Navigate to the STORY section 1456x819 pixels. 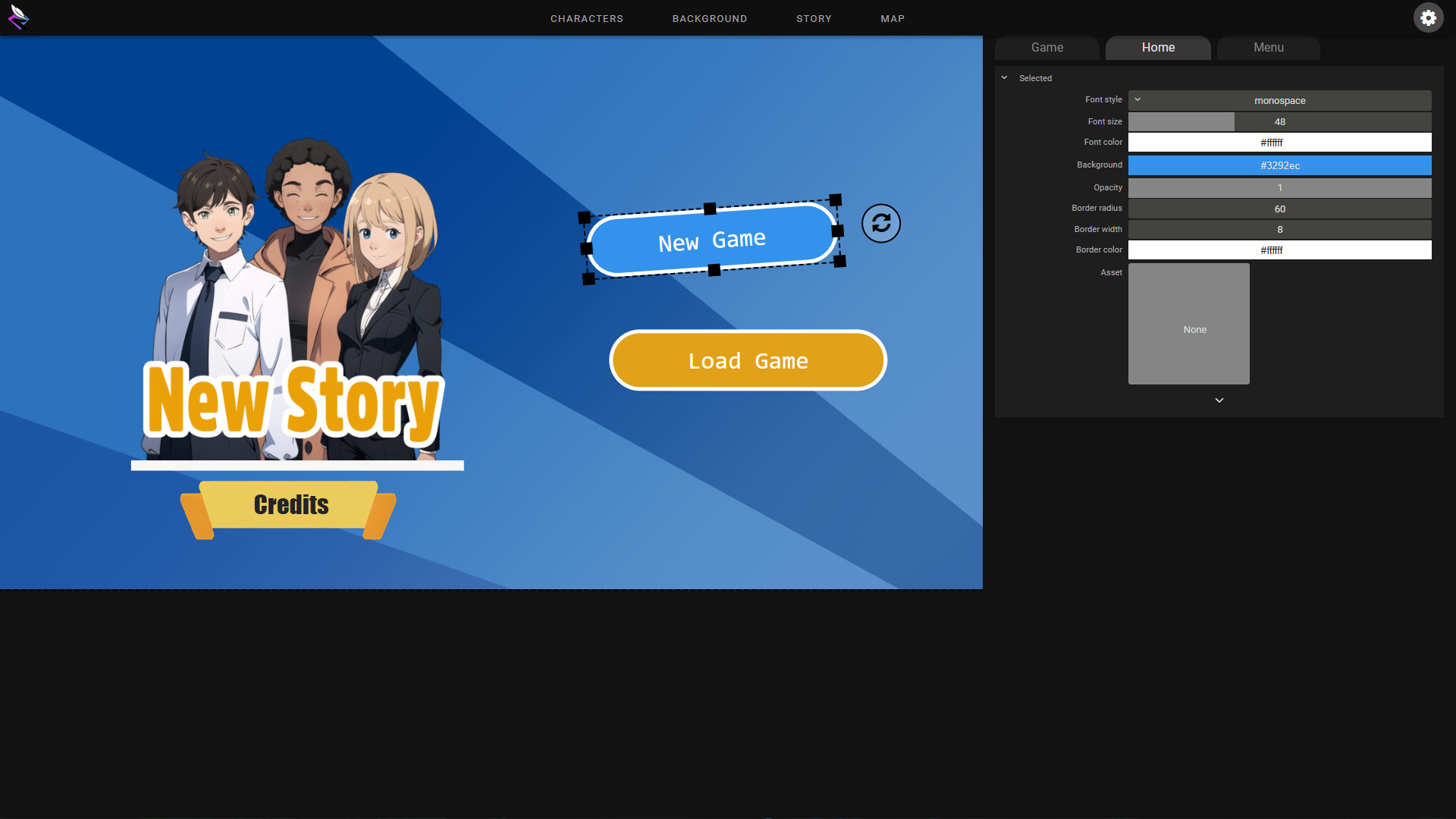[x=814, y=18]
